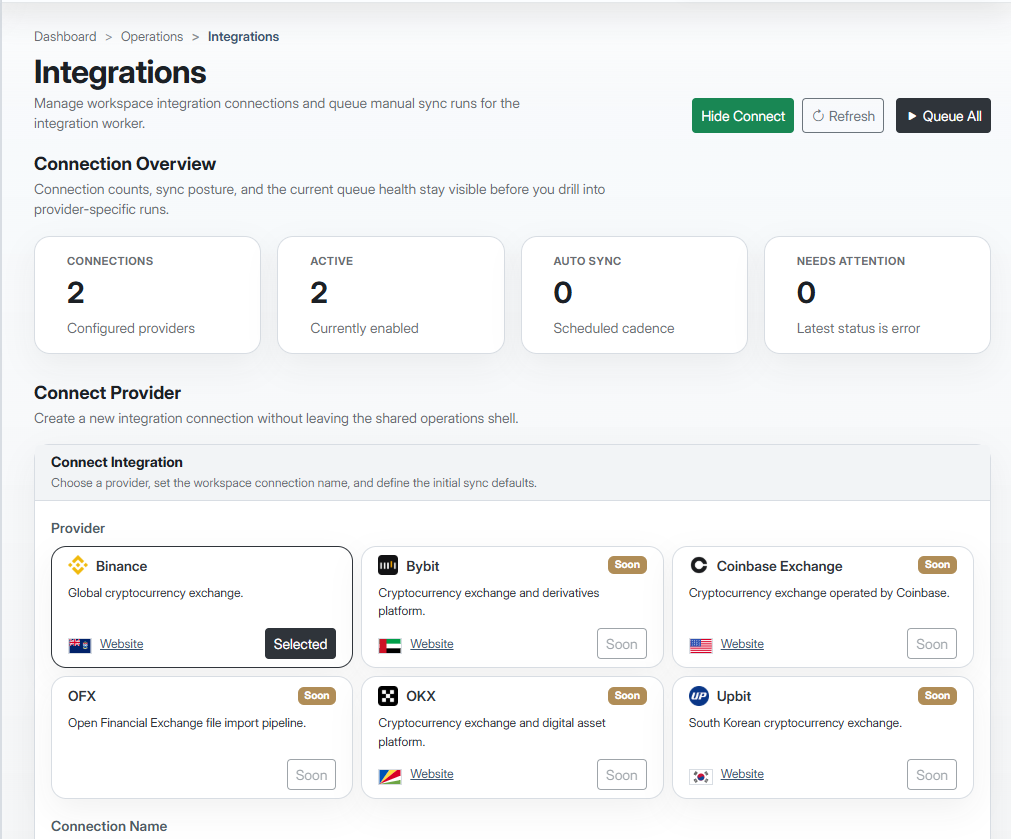The image size is (1011, 839).
Task: Click the Selected badge on the Binance card
Action: [300, 643]
